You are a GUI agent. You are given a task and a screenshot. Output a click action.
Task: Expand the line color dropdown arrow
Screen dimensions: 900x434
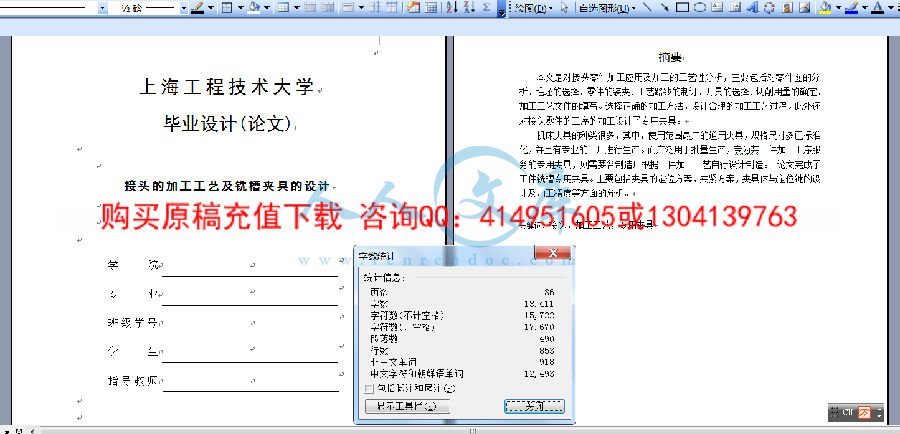[x=864, y=7]
